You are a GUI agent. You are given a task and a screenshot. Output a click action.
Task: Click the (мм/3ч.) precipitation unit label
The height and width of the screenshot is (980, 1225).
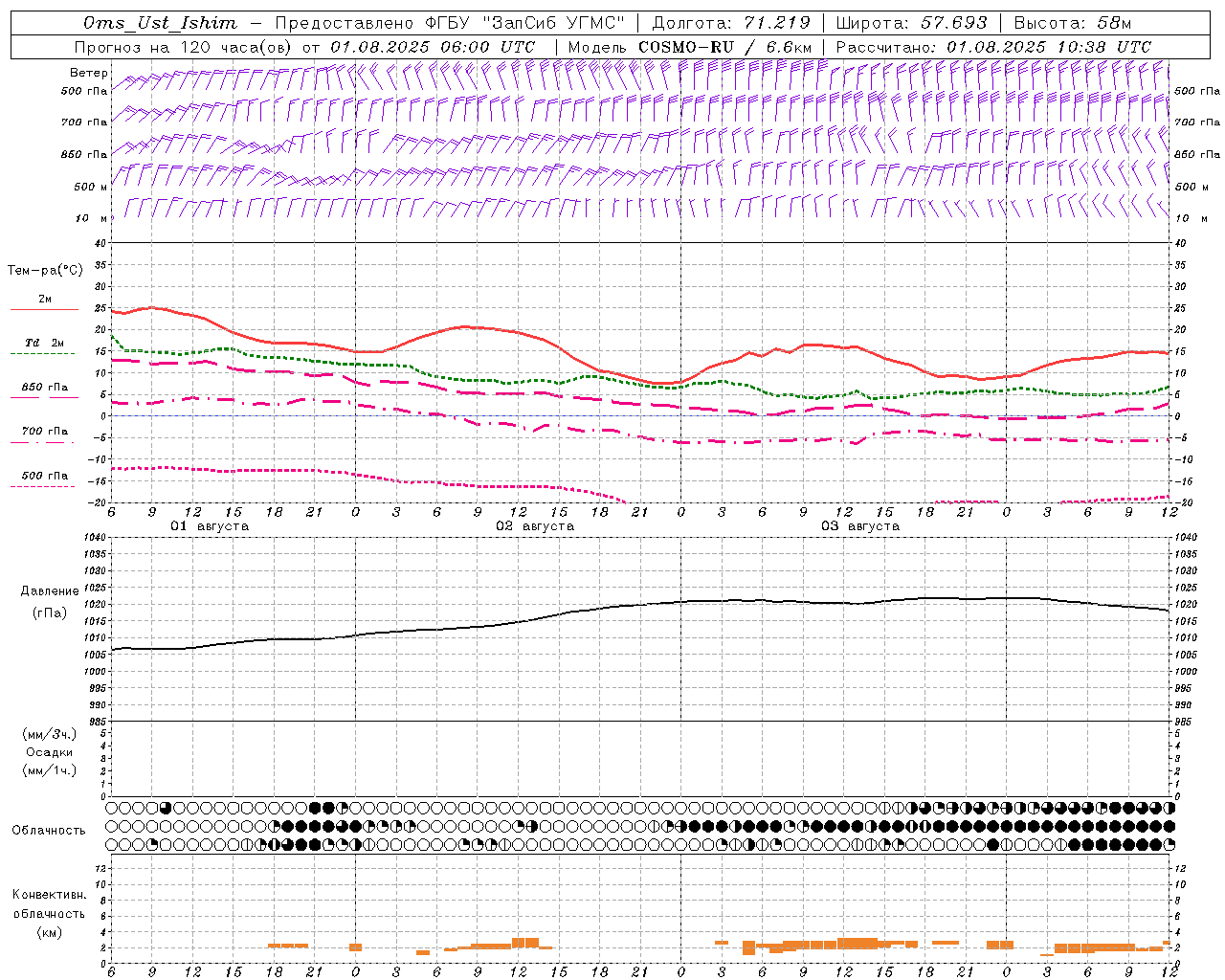(50, 734)
